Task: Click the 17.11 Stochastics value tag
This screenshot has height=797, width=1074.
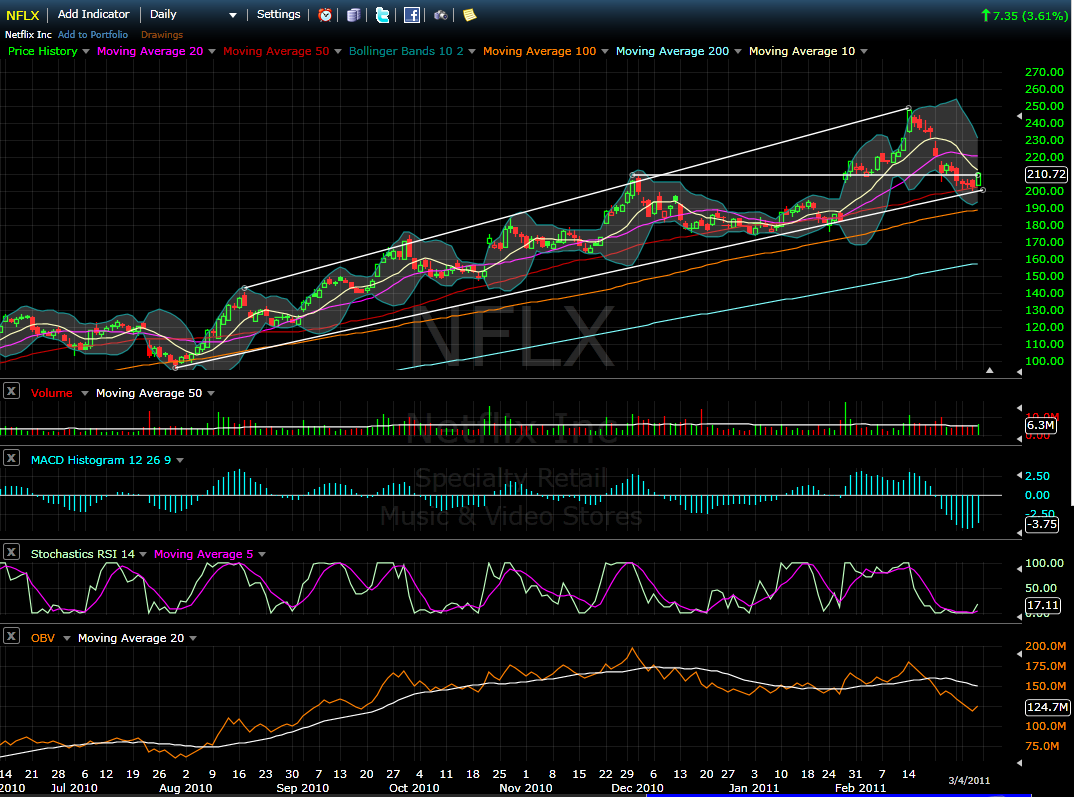Action: 1043,605
